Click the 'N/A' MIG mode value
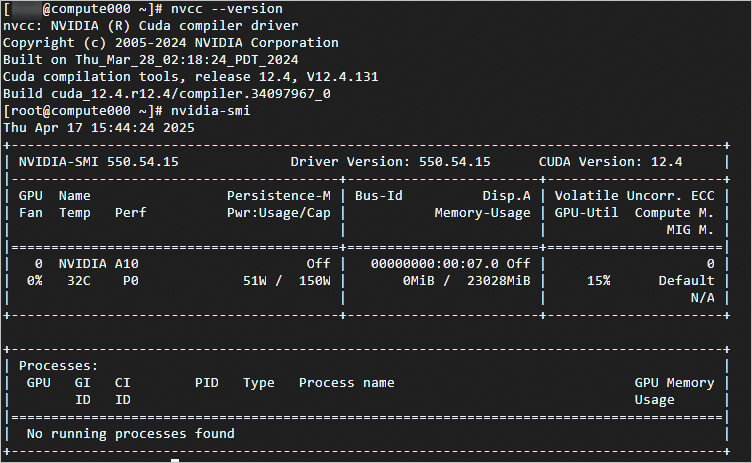Viewport: 752px width, 463px height. point(702,298)
